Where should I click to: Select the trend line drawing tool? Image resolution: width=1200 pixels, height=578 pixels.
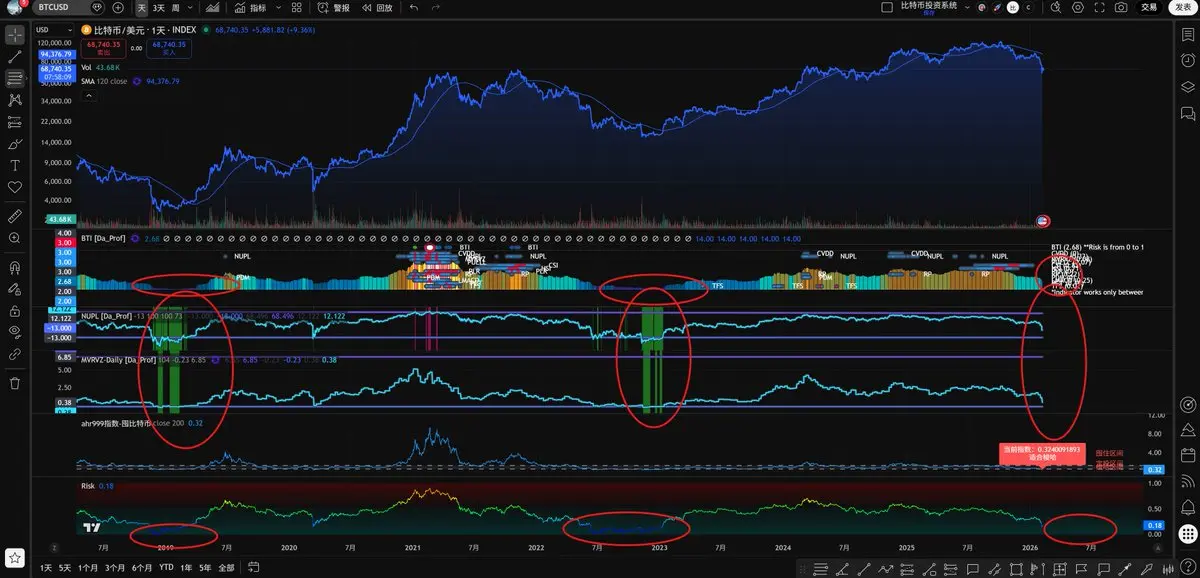tap(15, 56)
